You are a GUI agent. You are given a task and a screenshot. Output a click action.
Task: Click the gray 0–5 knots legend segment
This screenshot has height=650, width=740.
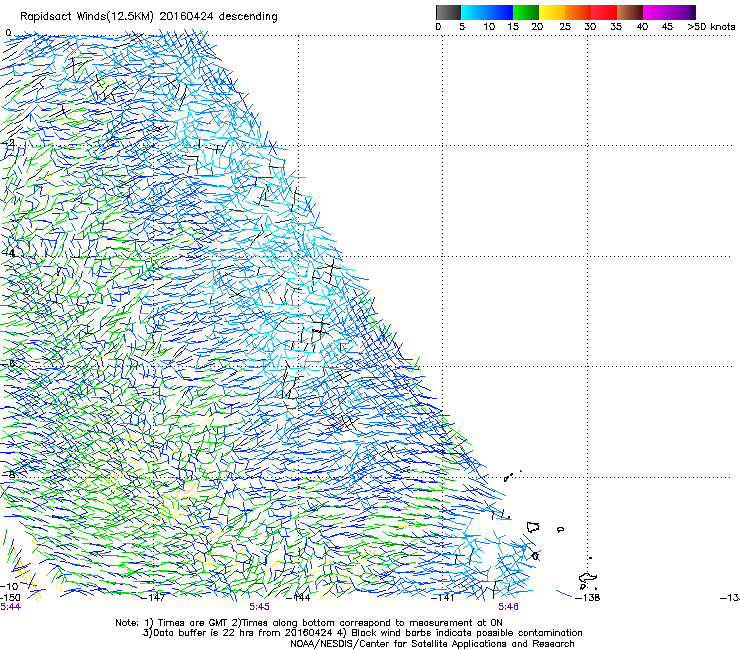448,12
